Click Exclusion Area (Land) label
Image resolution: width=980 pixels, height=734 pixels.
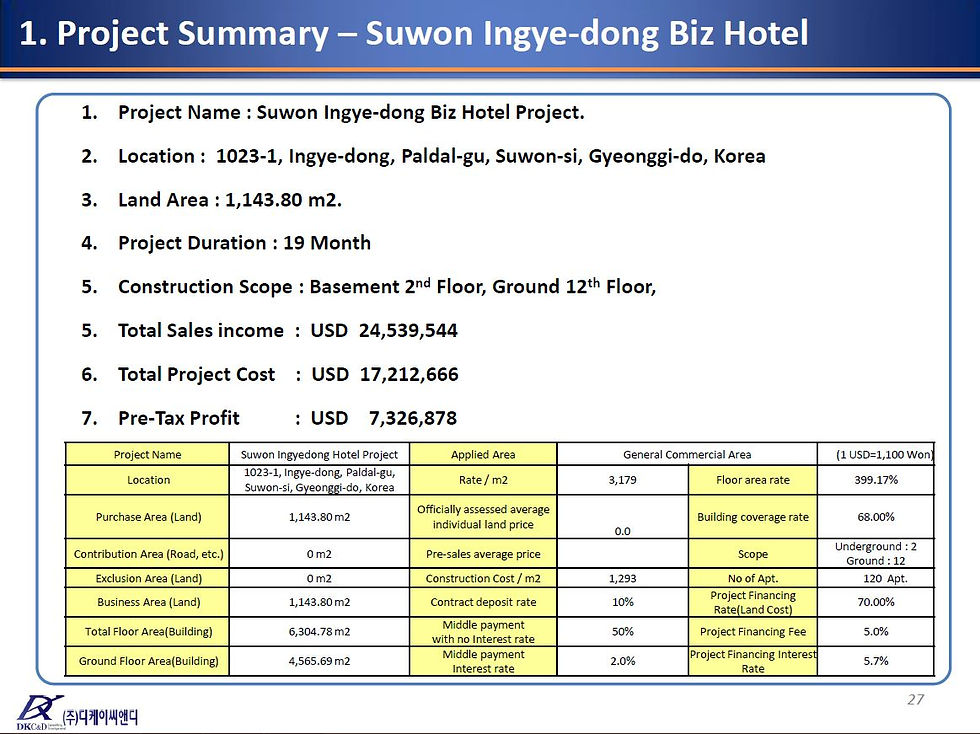click(x=148, y=578)
